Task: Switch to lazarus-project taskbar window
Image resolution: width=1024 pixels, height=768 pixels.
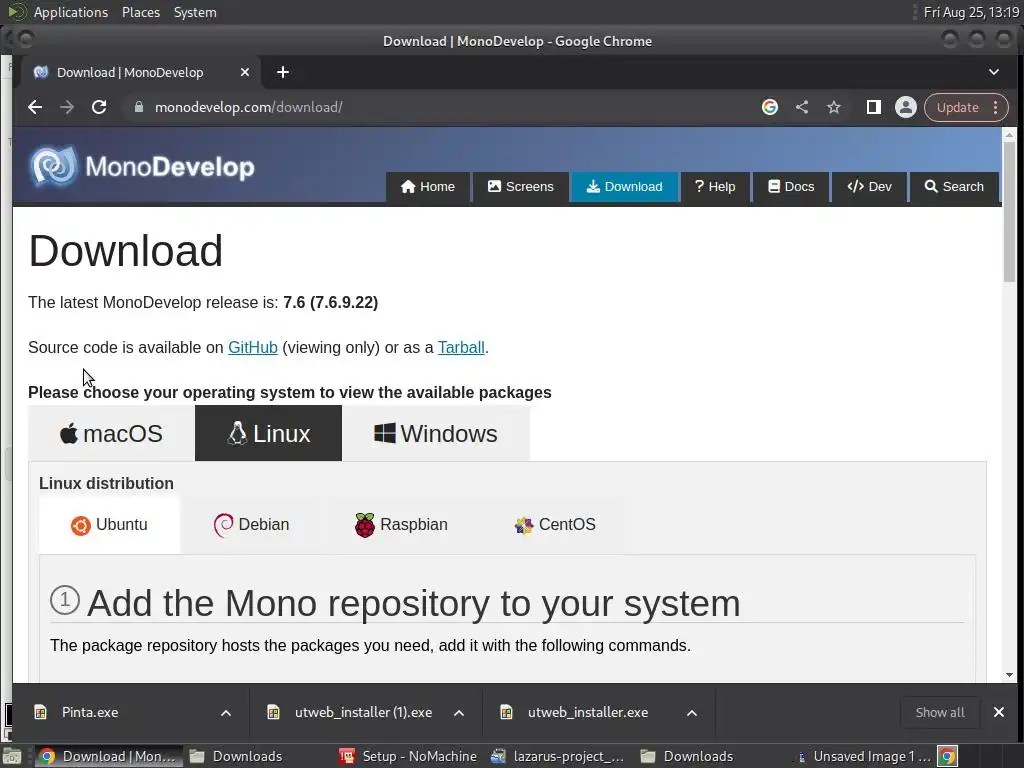Action: click(558, 756)
